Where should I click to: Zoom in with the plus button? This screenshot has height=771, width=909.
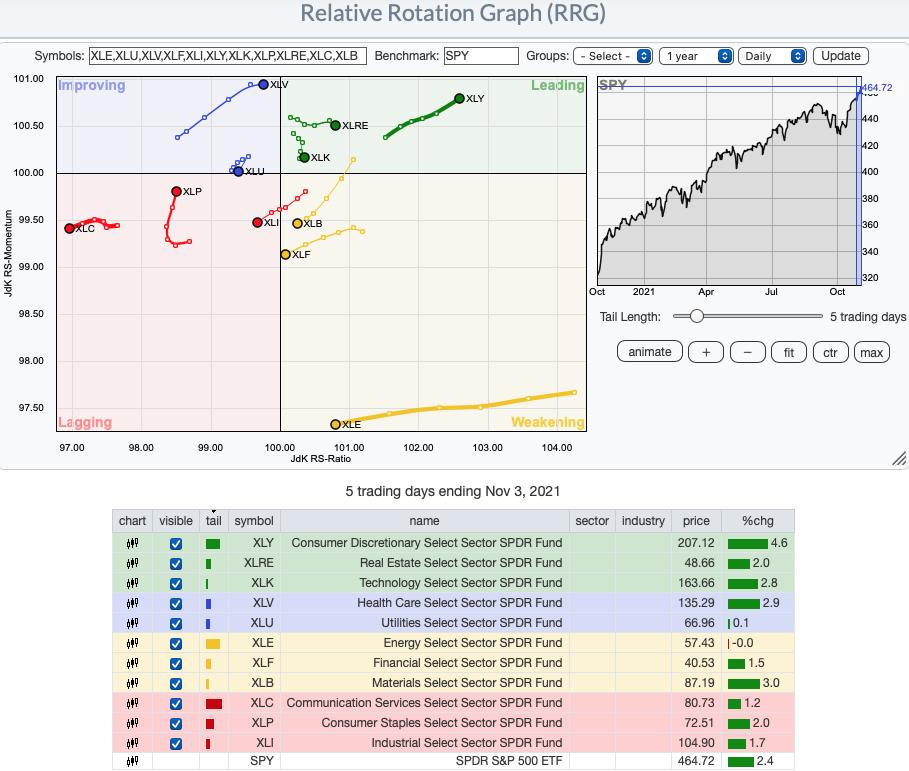coord(706,352)
